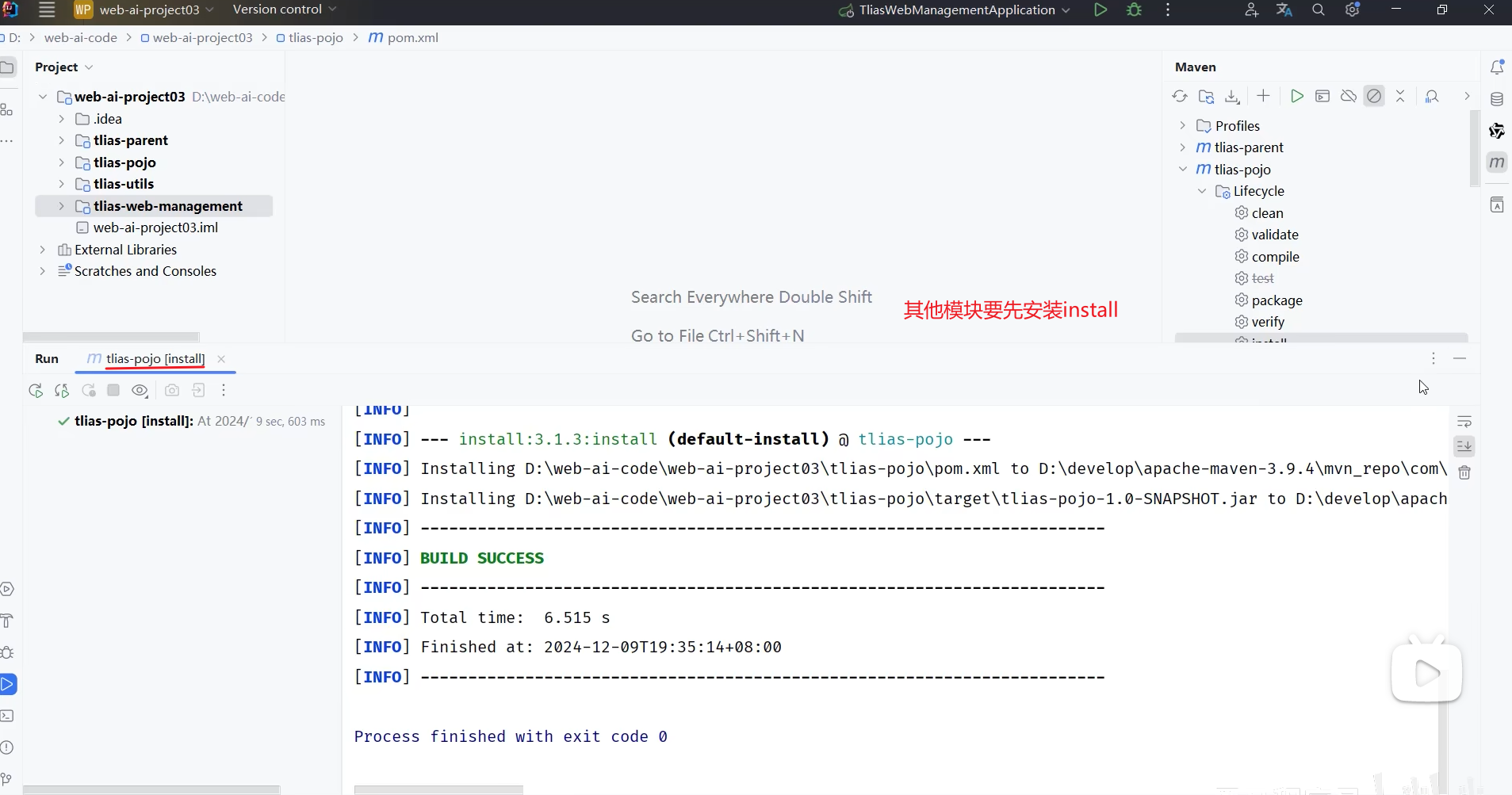
Task: Toggle Maven tool window sidebar button
Action: click(x=1497, y=162)
